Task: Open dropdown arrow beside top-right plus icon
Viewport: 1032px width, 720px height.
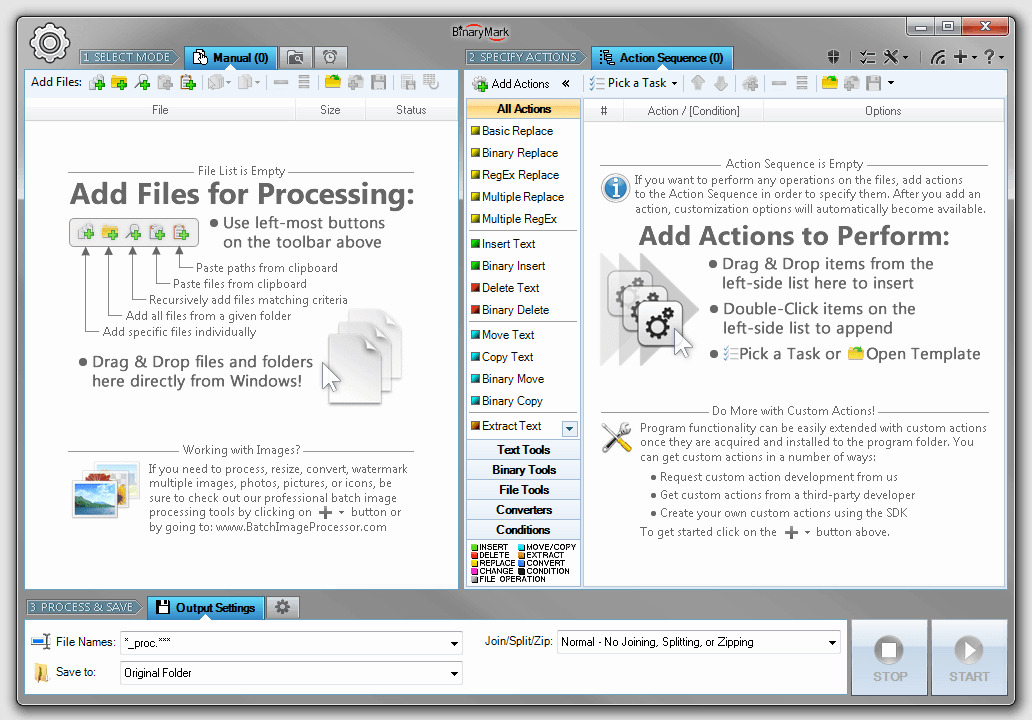Action: pyautogui.click(x=974, y=58)
